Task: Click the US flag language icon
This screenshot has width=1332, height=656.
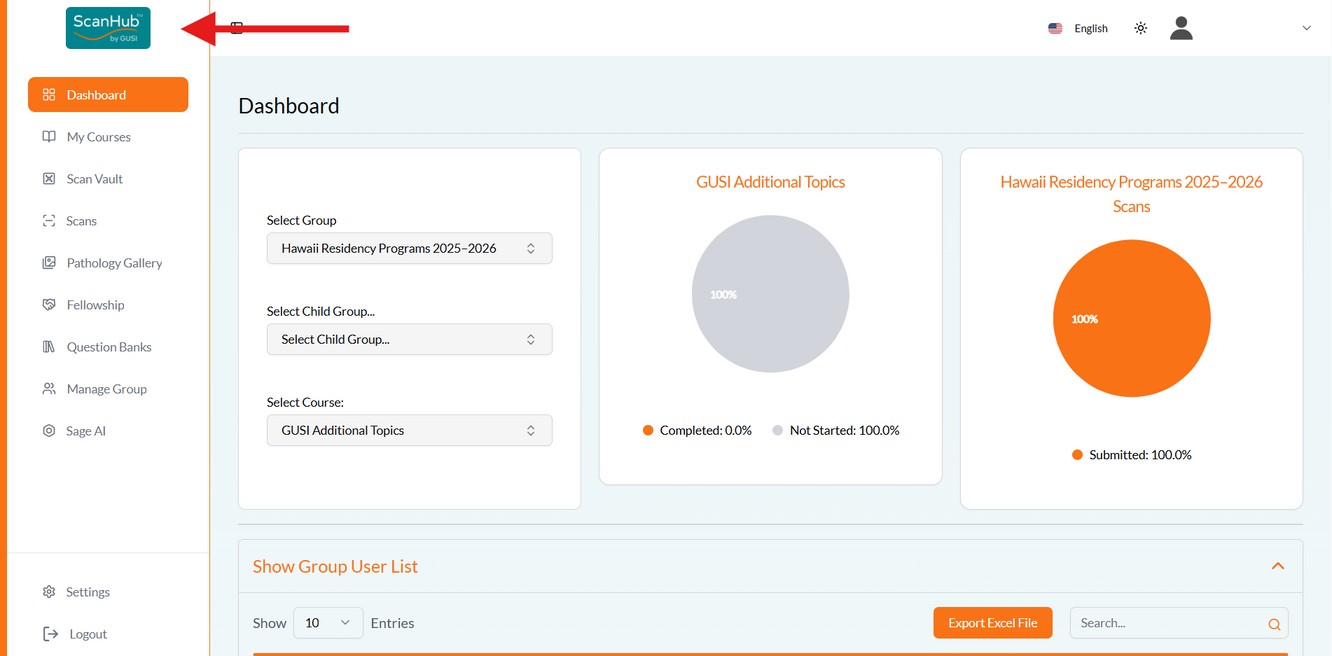Action: (1055, 28)
